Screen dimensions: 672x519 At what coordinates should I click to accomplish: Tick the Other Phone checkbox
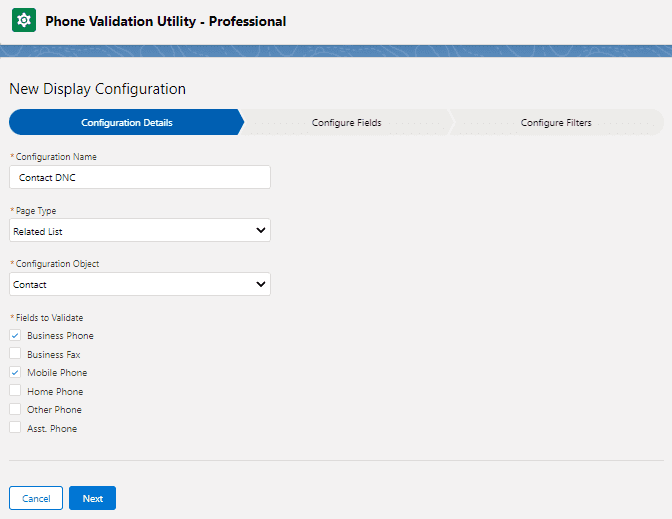[x=15, y=410]
